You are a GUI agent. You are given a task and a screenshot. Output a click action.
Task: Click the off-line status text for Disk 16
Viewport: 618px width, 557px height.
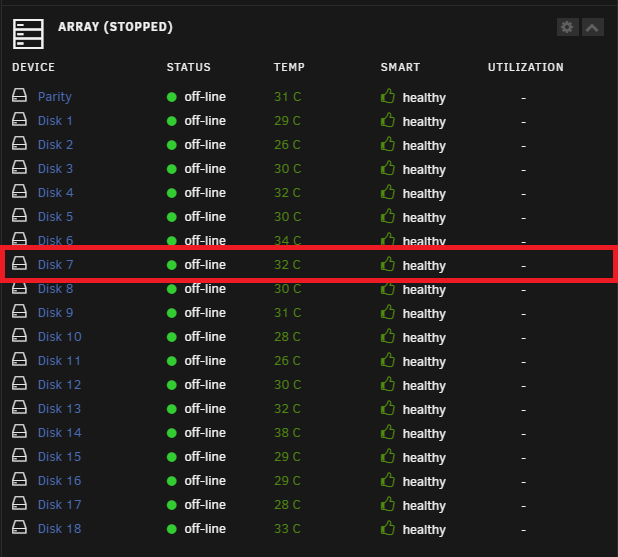205,481
